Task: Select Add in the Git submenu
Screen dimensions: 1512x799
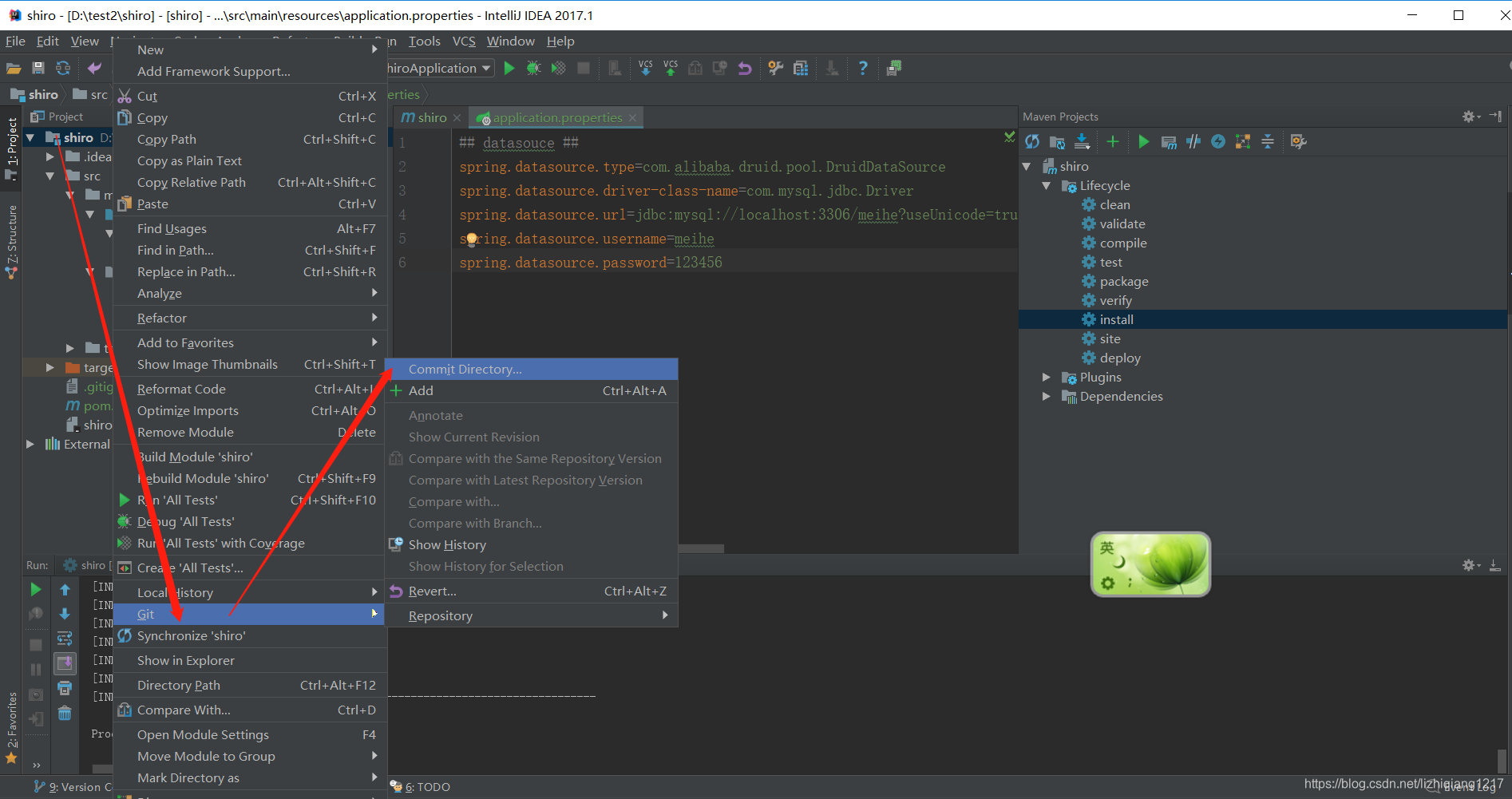Action: coord(532,391)
